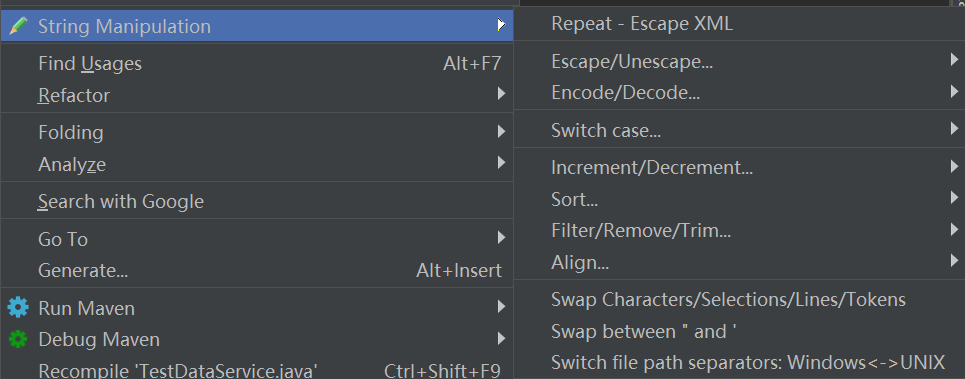Select Swap between " and '
The image size is (965, 379).
tap(739, 332)
